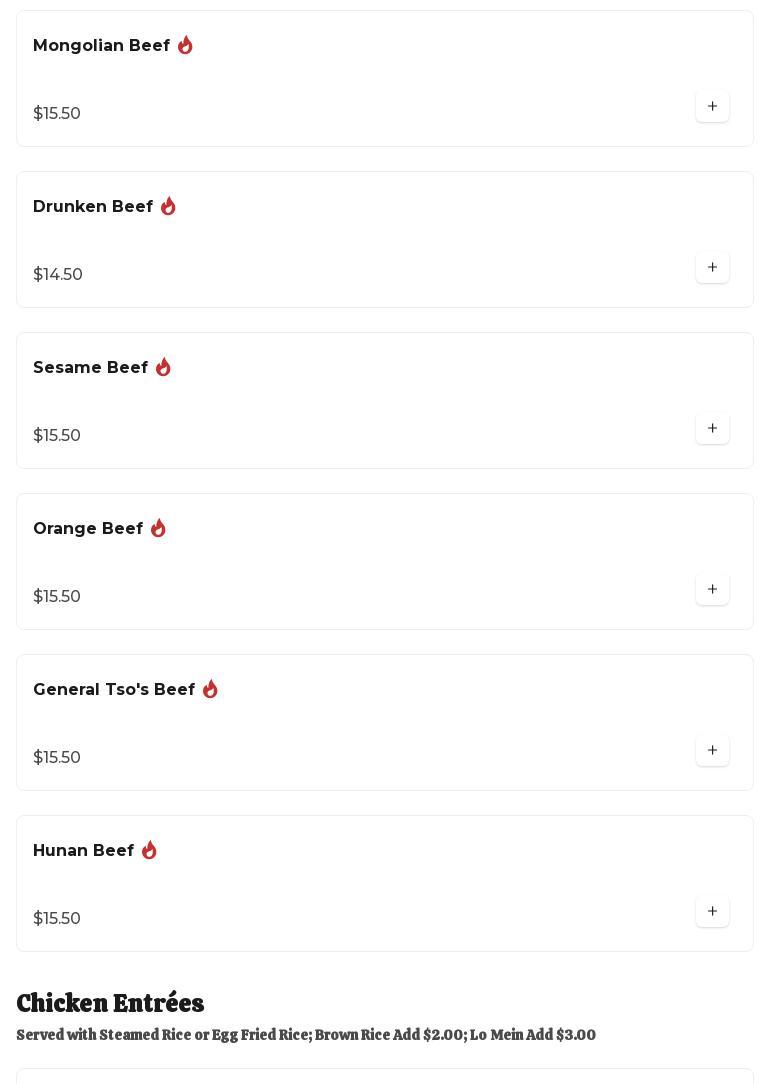Click the spicy flame icon beside Mongolian Beef

tap(185, 46)
